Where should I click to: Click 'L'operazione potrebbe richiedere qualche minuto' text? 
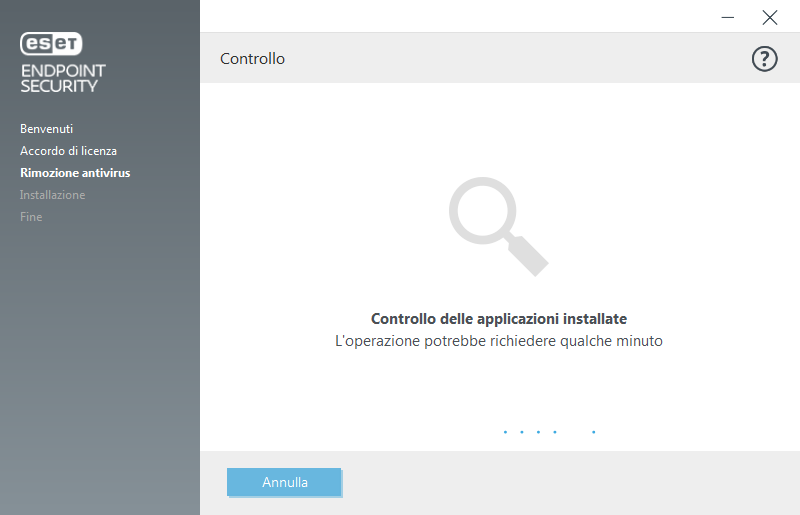[x=498, y=341]
